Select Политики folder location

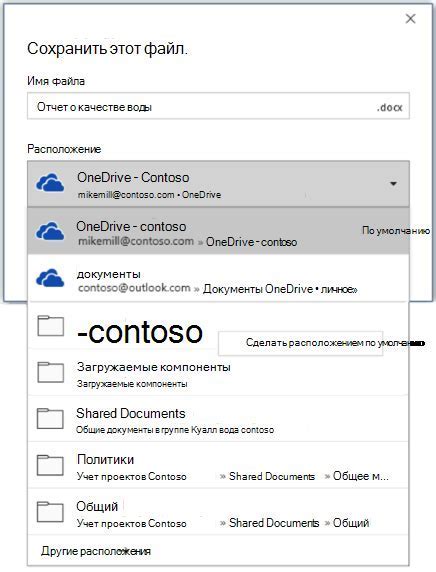tap(218, 465)
